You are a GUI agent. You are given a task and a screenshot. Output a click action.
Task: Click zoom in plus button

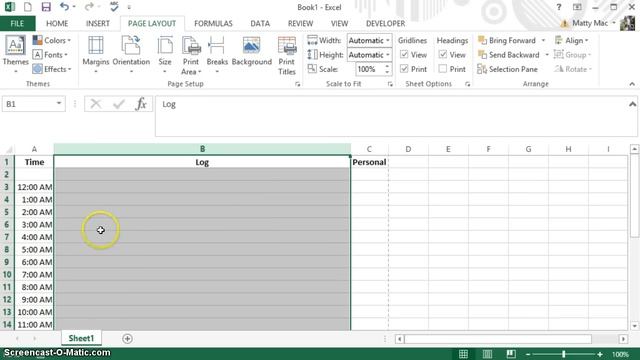[x=600, y=354]
